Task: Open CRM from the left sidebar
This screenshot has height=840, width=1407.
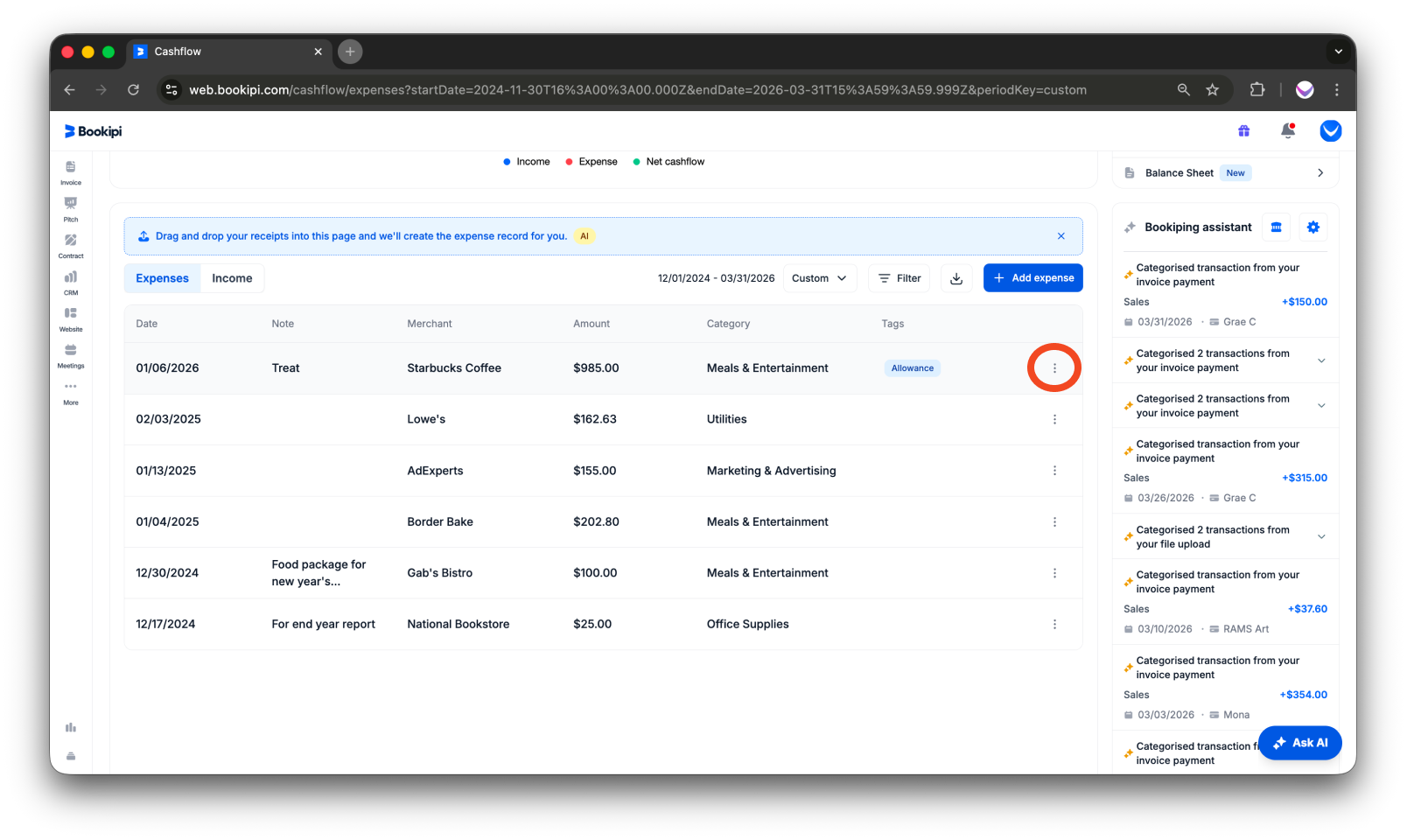Action: coord(71,283)
